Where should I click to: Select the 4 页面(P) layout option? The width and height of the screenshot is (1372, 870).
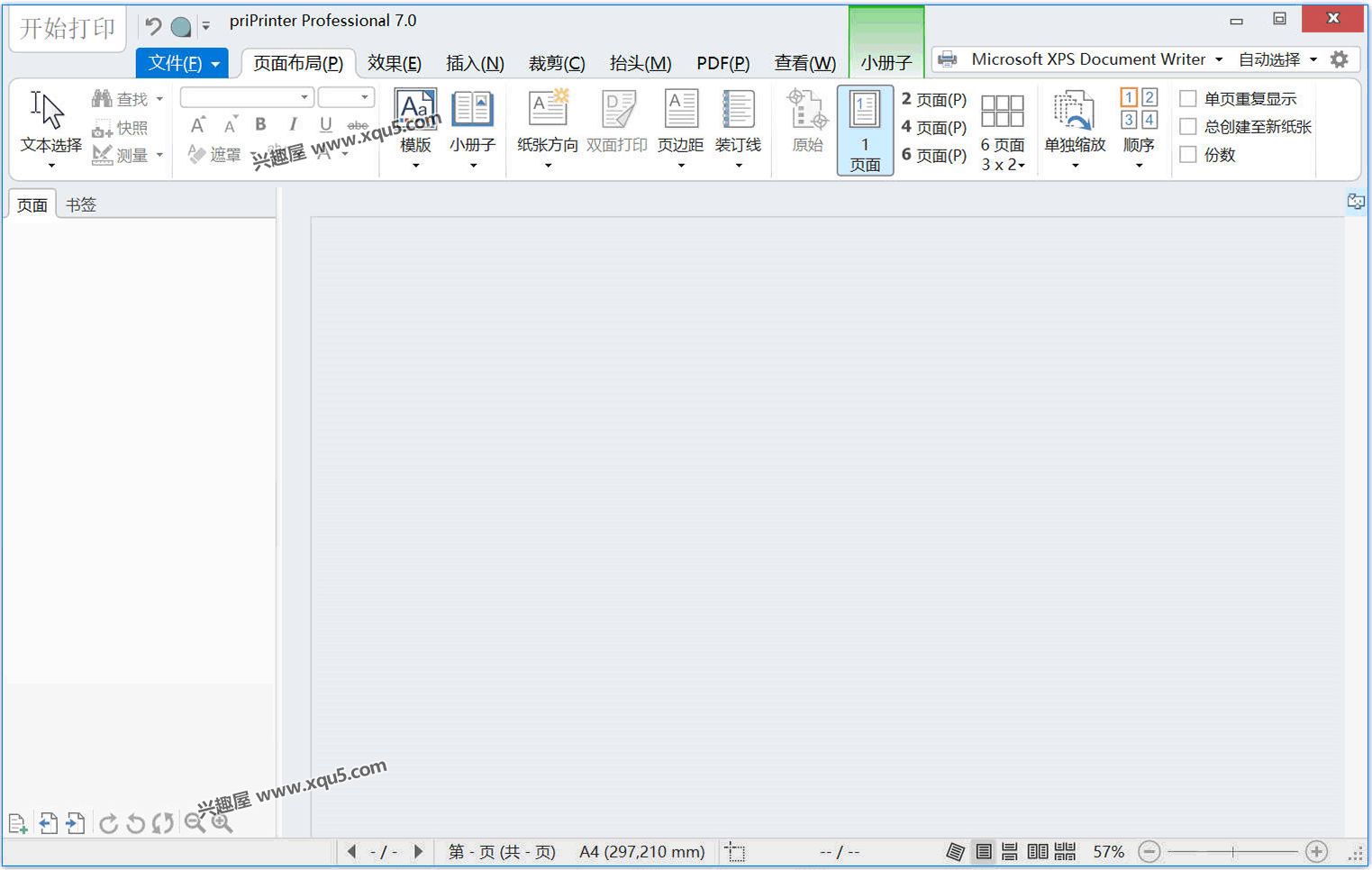click(x=934, y=127)
